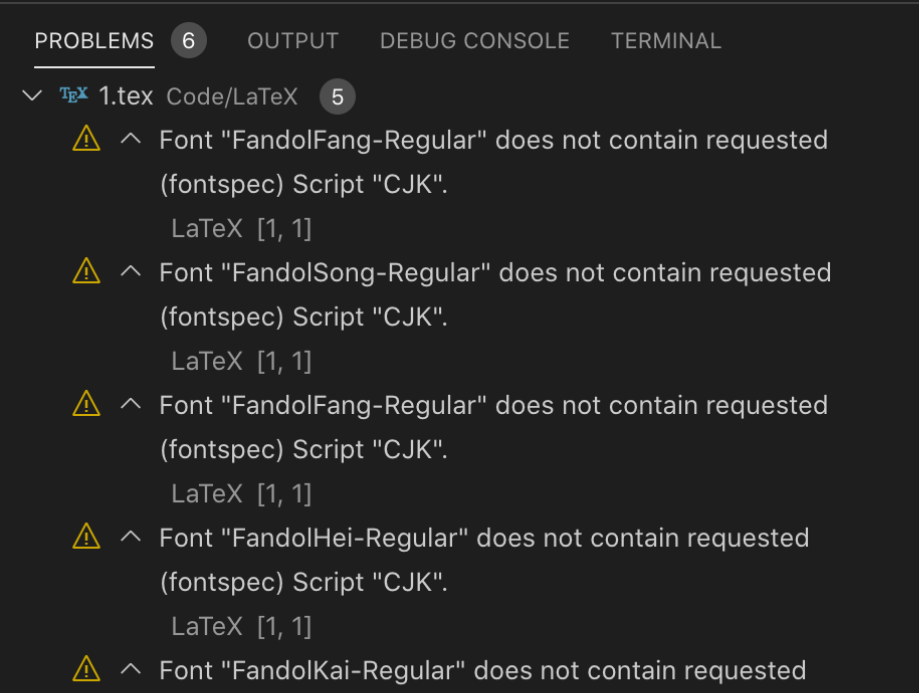919x693 pixels.
Task: Click the warning icon beside the FandolSong-Regular warning
Action: 86,271
